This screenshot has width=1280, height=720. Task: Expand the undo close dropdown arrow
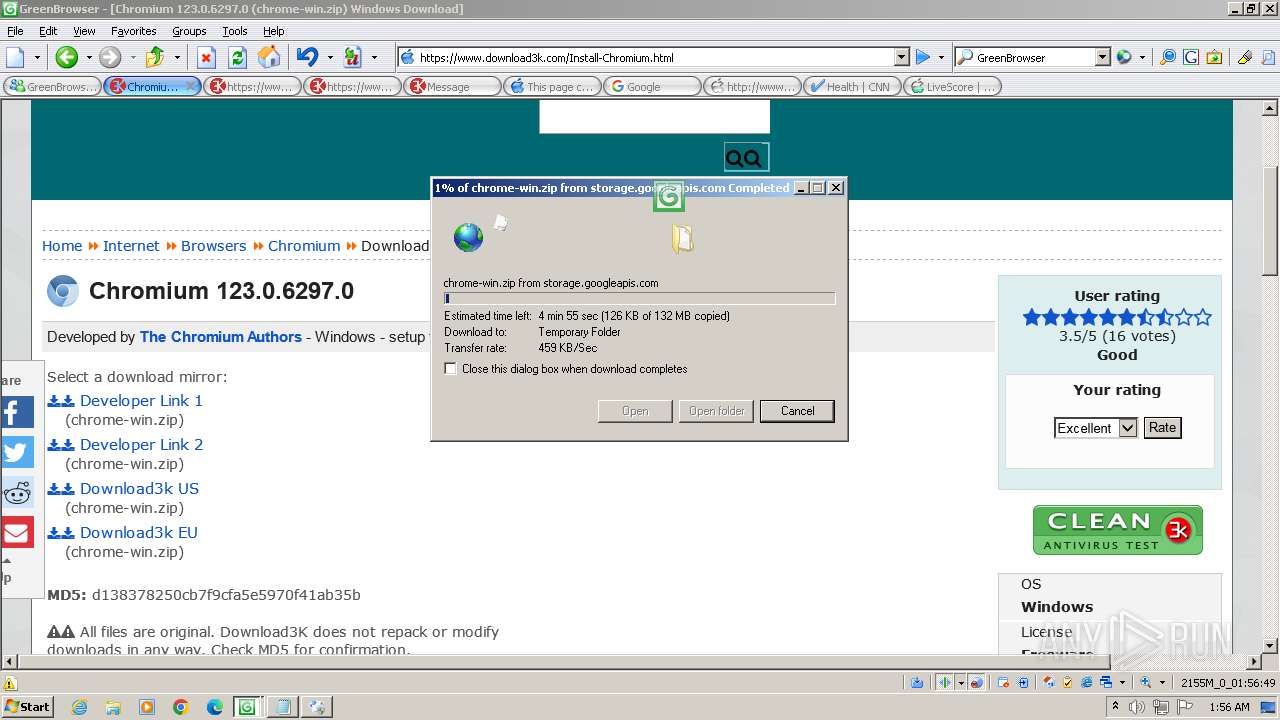[x=330, y=57]
